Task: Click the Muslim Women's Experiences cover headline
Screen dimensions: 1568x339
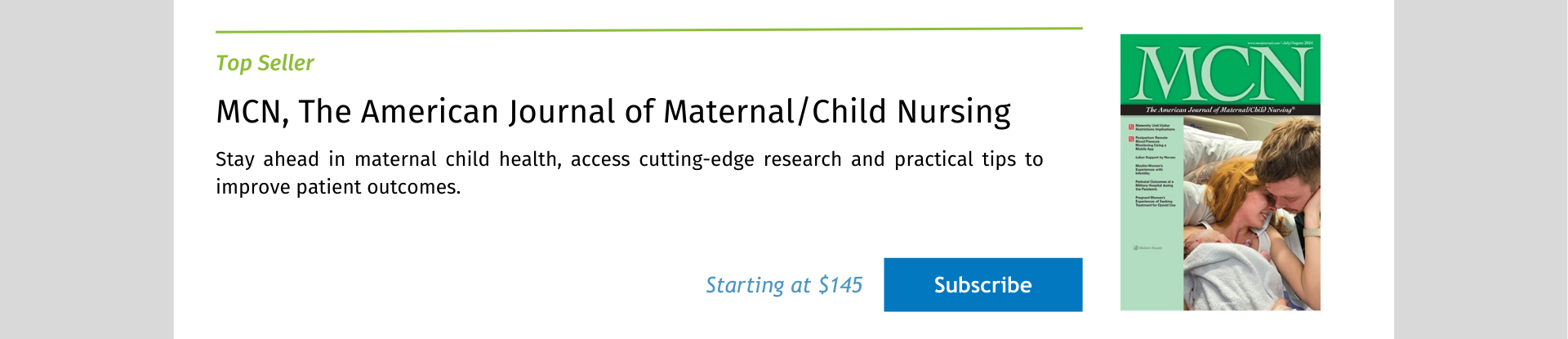Action: [1149, 169]
